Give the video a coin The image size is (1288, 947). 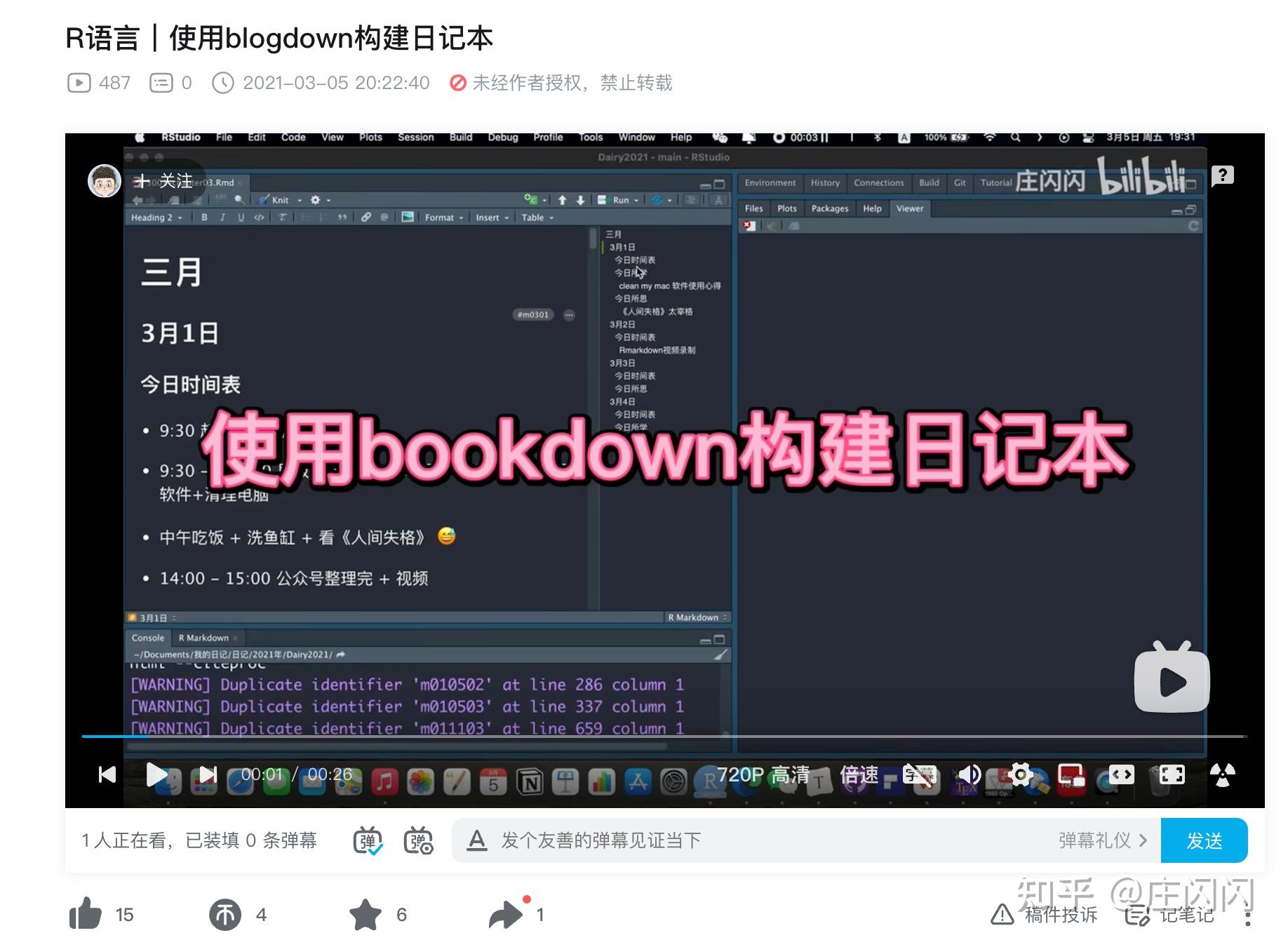(224, 914)
